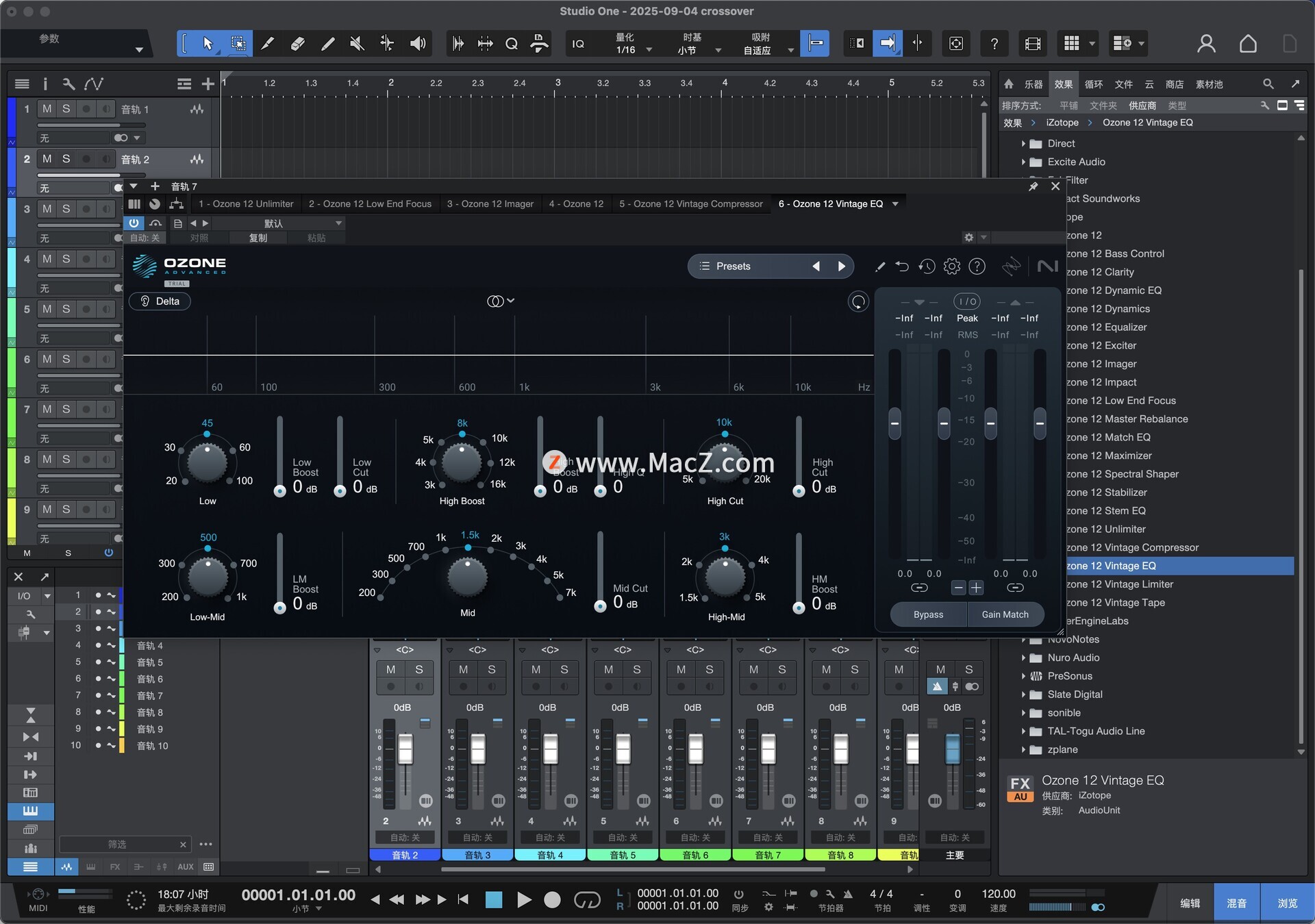
Task: Select the Range tool
Action: (238, 44)
